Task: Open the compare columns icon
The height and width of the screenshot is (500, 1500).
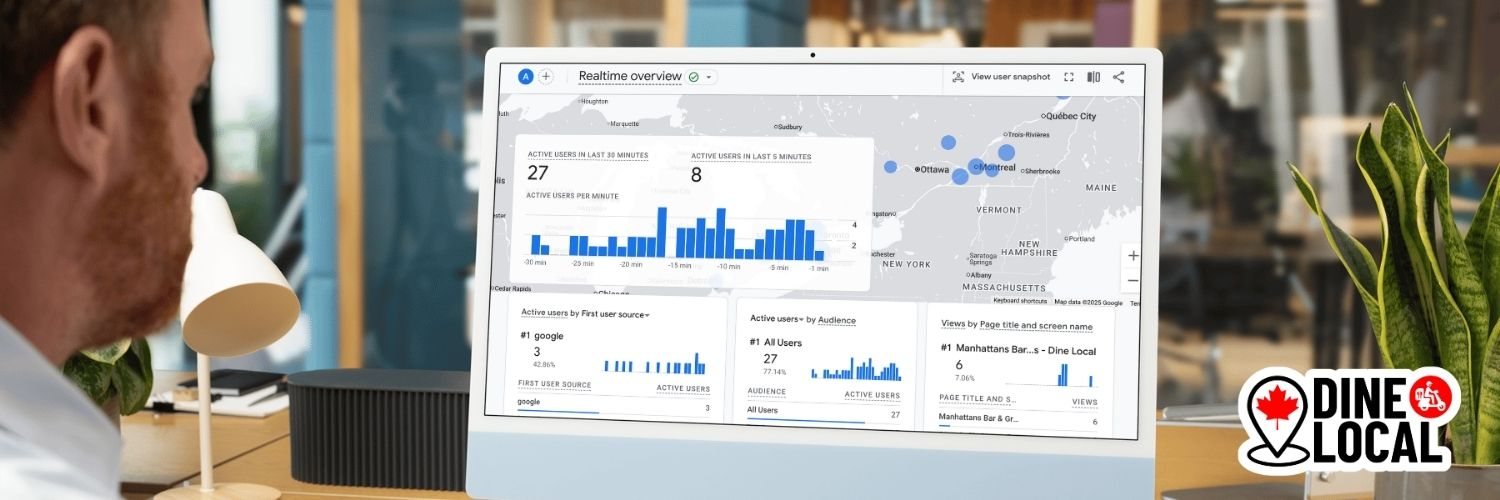Action: tap(1094, 77)
